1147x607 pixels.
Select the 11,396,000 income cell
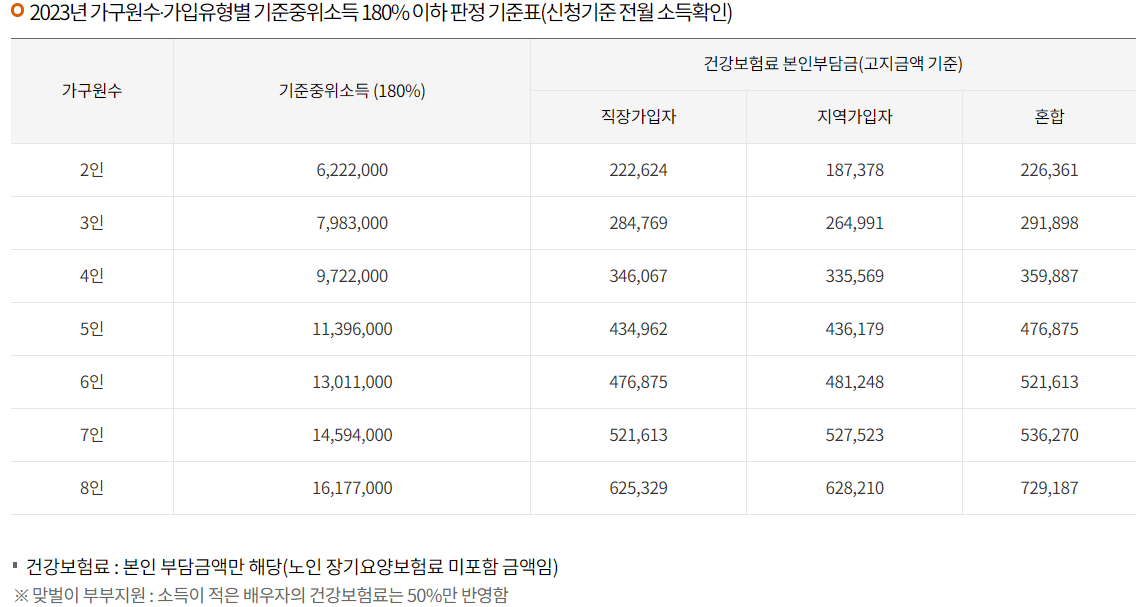pos(352,329)
